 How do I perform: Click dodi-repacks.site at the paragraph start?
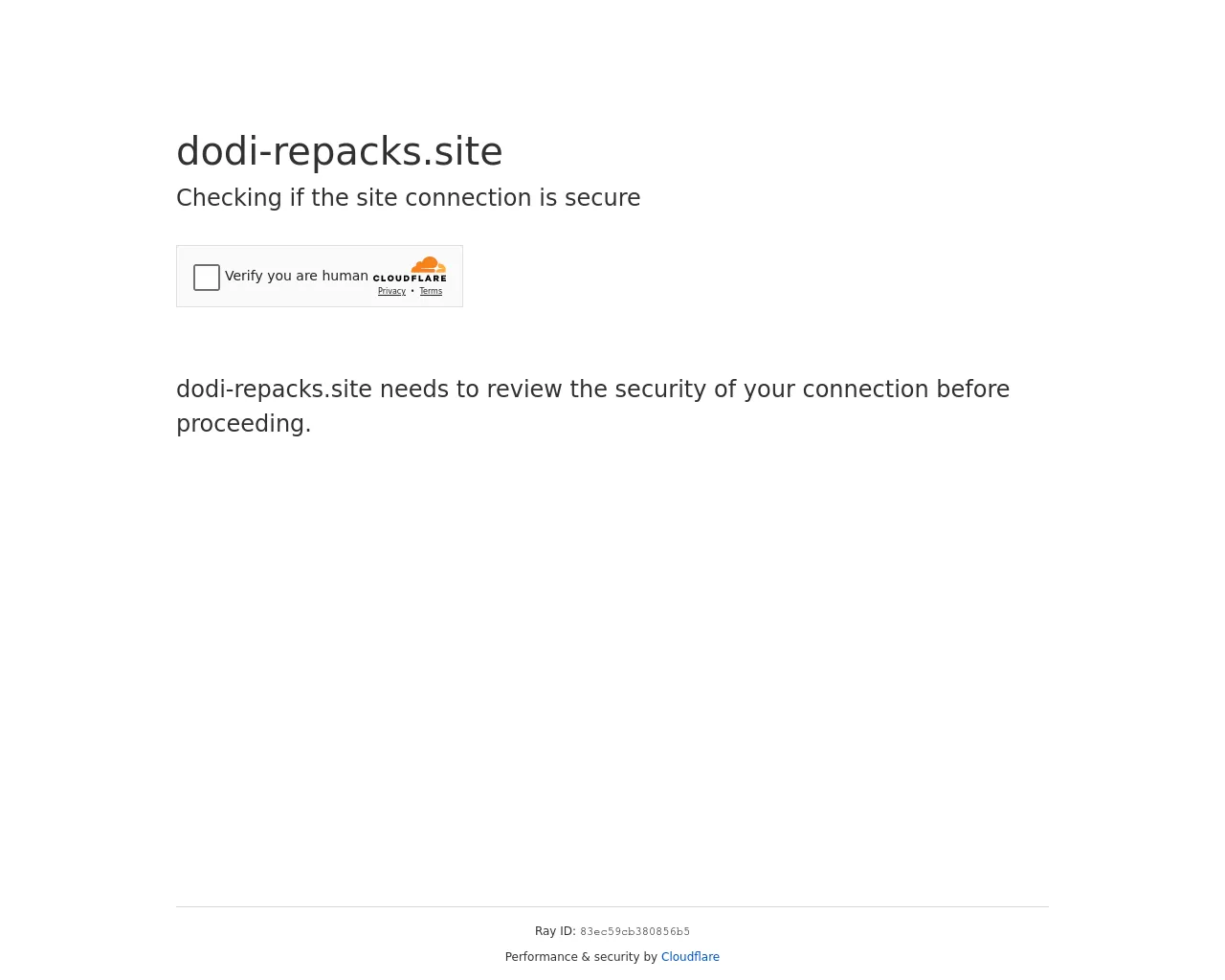coord(274,390)
